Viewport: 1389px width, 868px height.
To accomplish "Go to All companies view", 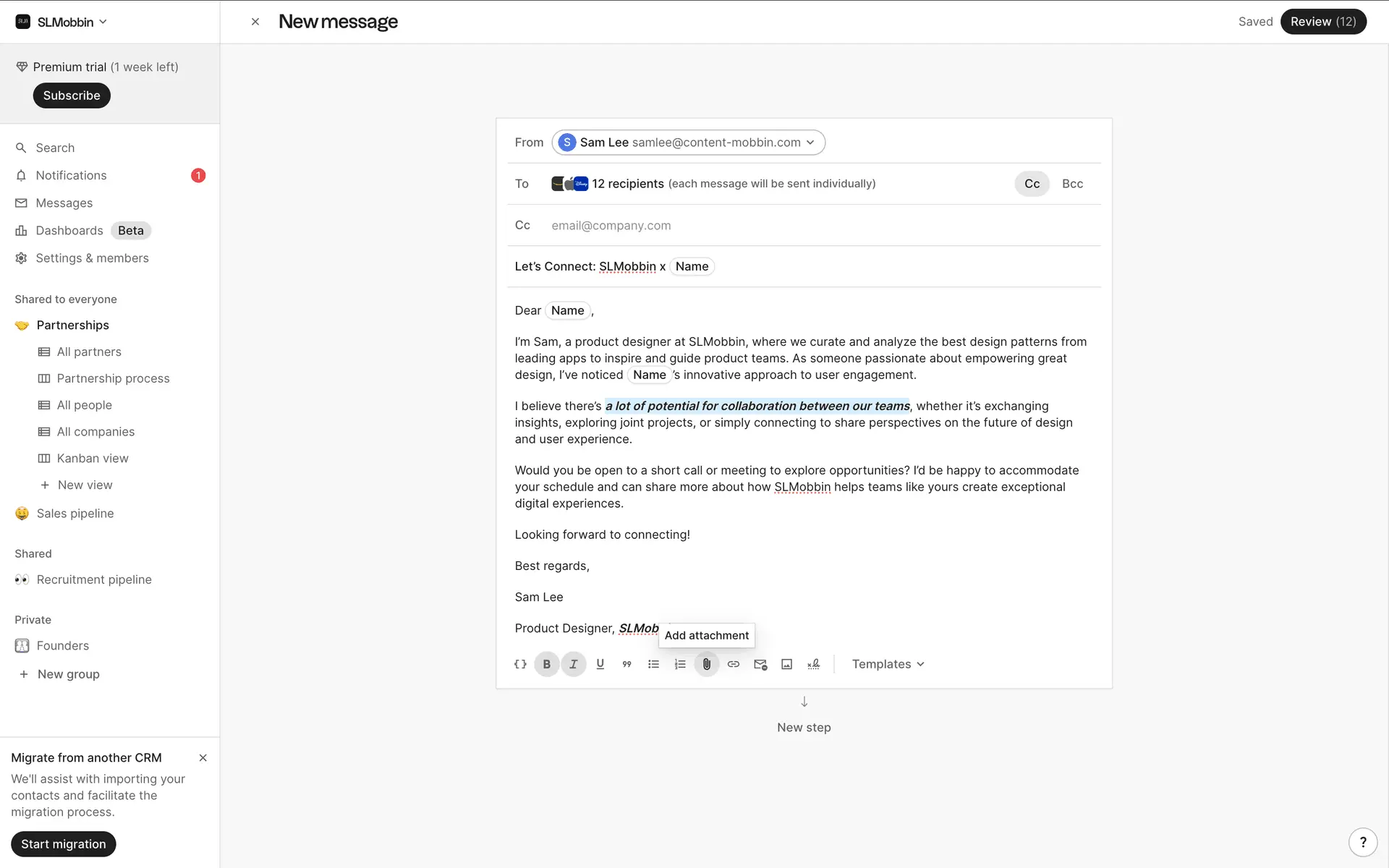I will tap(95, 432).
